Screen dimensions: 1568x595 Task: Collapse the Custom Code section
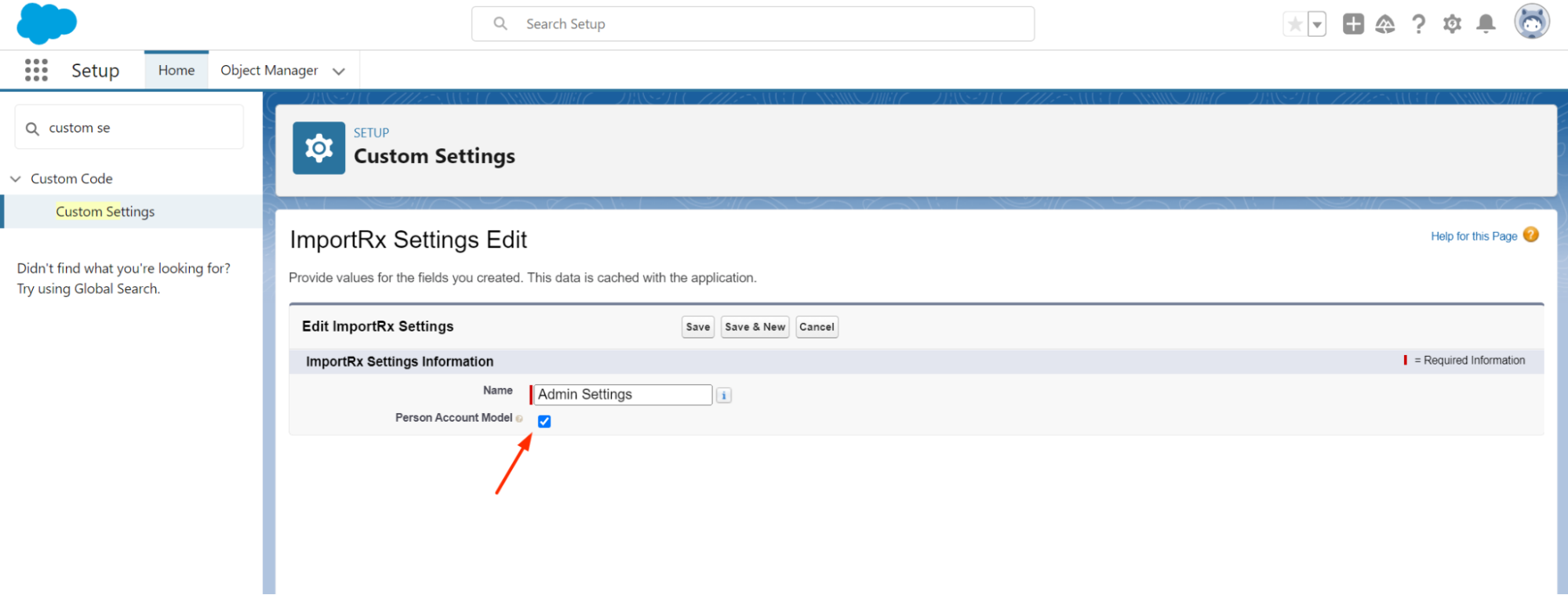[x=16, y=179]
